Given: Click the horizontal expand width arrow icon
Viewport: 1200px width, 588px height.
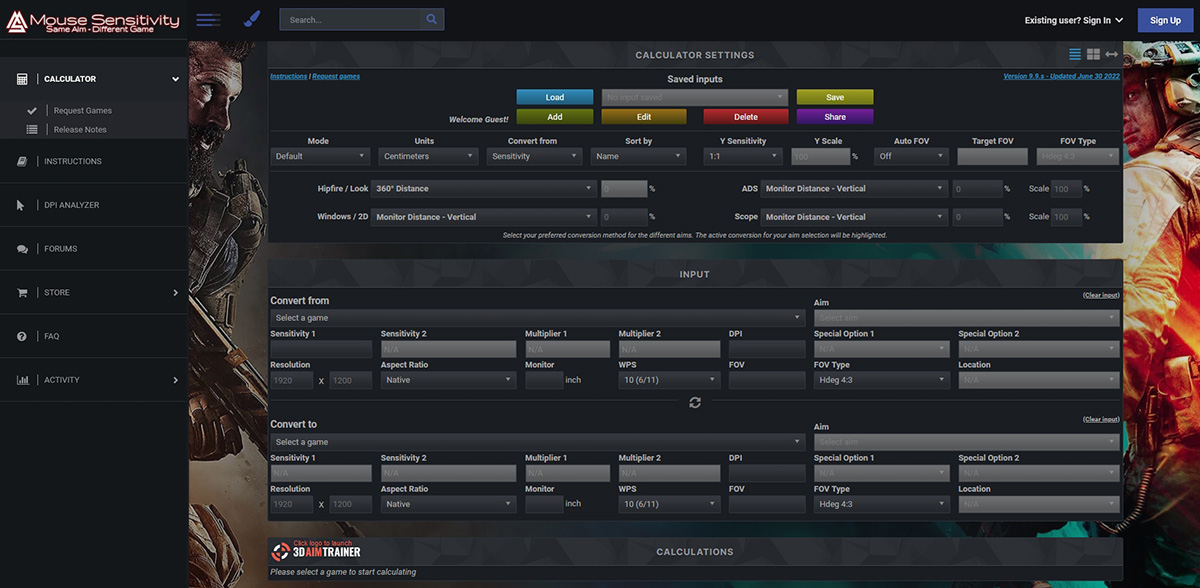Looking at the screenshot, I should 1111,54.
